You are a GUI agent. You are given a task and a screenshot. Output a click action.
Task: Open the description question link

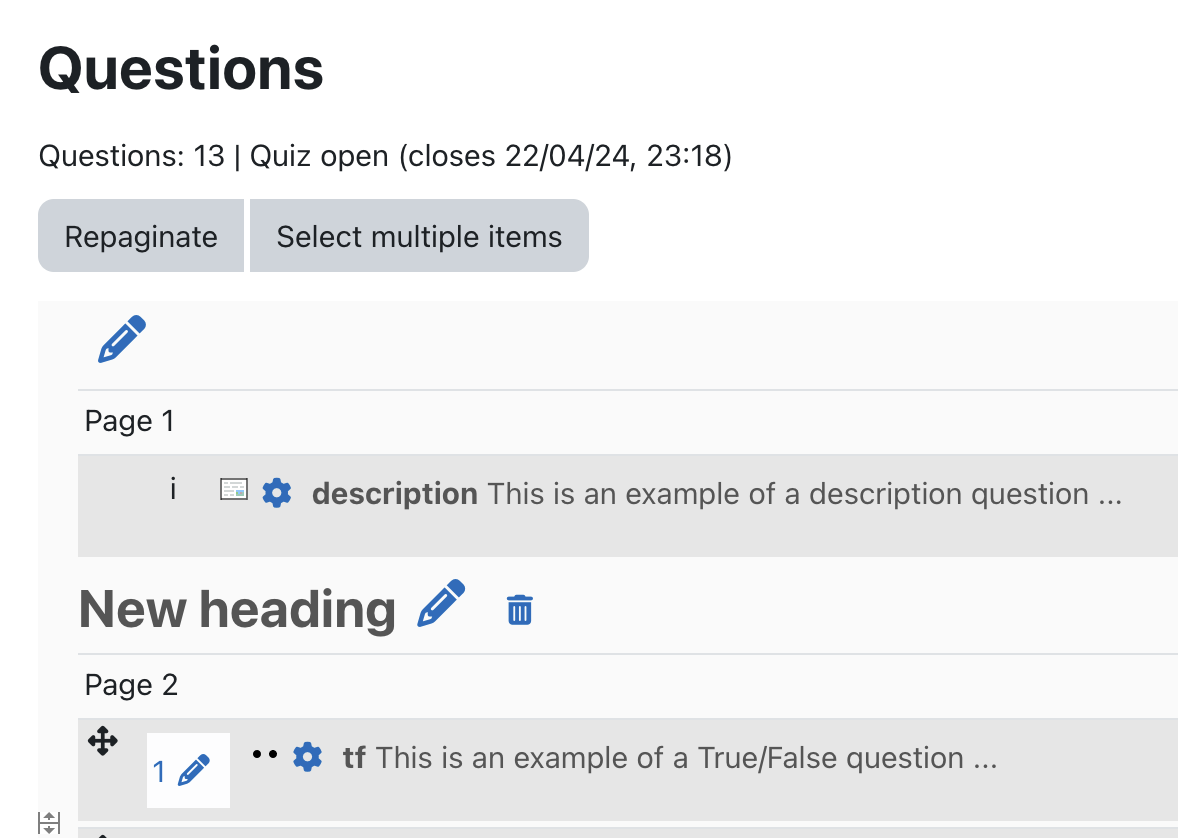pos(717,494)
